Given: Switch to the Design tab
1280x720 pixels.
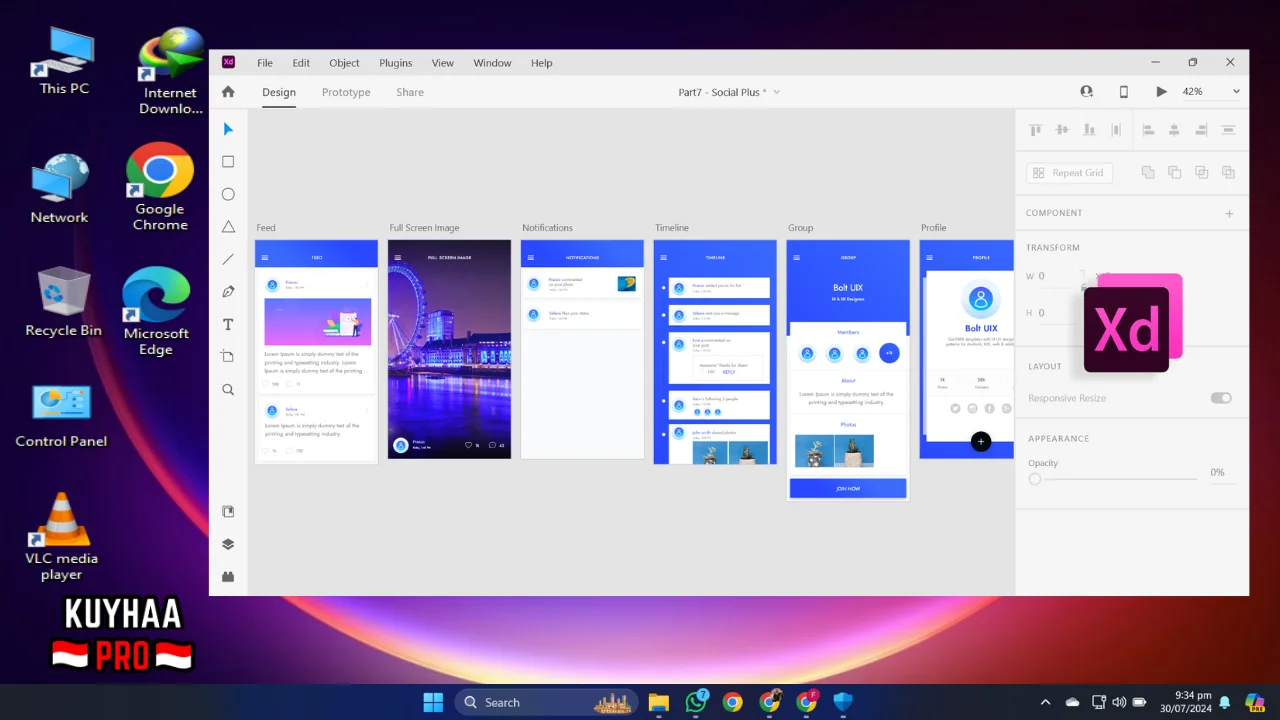Looking at the screenshot, I should pos(279,92).
